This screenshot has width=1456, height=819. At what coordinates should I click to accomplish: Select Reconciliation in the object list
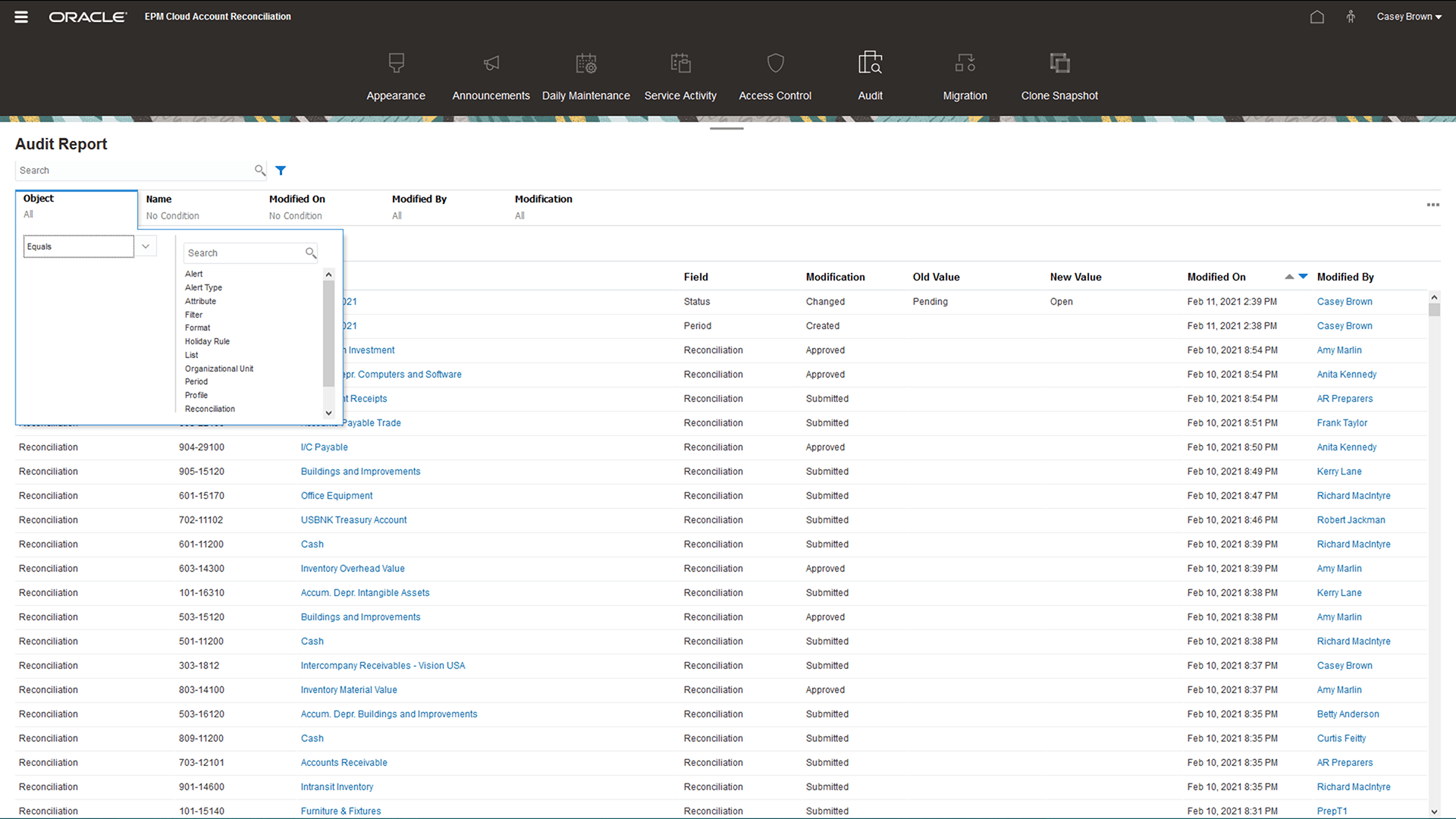(210, 409)
